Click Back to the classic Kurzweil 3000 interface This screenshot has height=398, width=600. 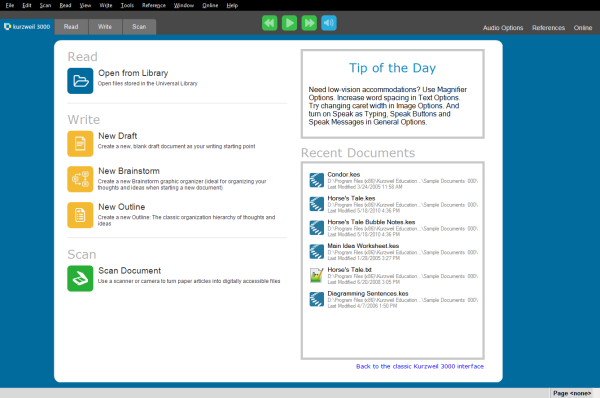[x=420, y=366]
